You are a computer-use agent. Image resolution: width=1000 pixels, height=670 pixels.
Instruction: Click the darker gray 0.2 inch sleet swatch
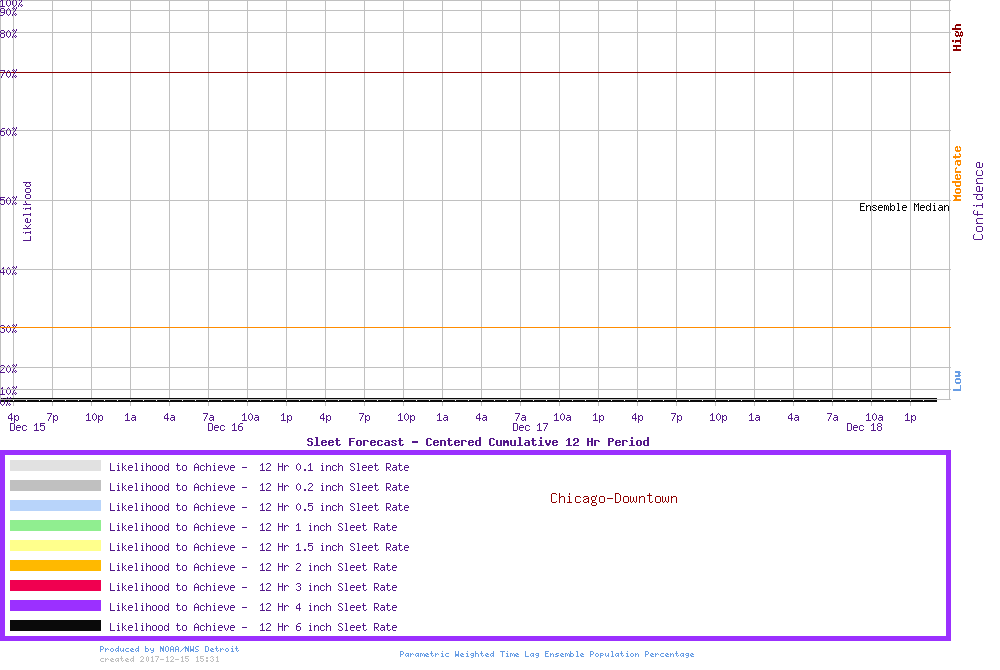click(x=55, y=486)
